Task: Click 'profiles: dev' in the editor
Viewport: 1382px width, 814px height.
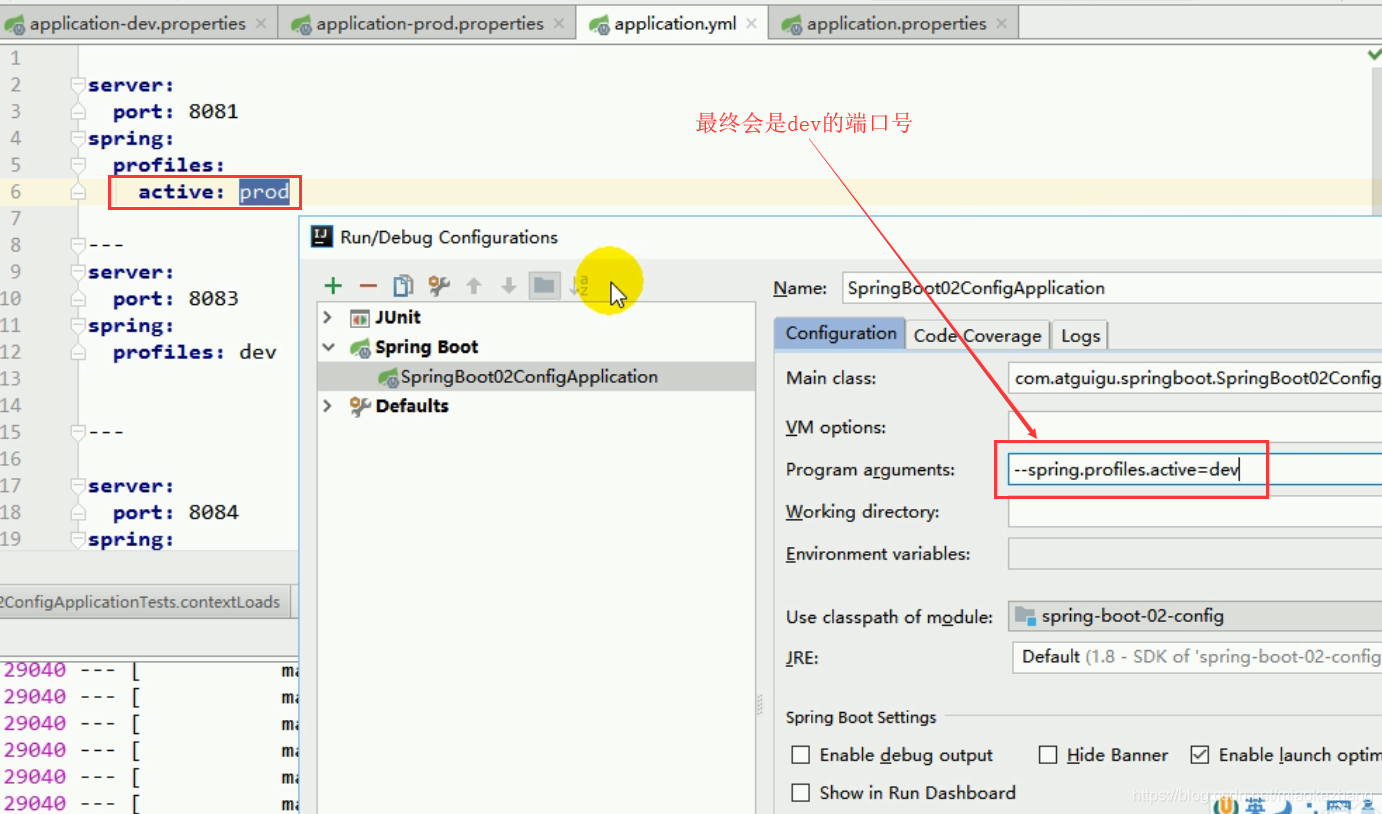Action: [194, 352]
